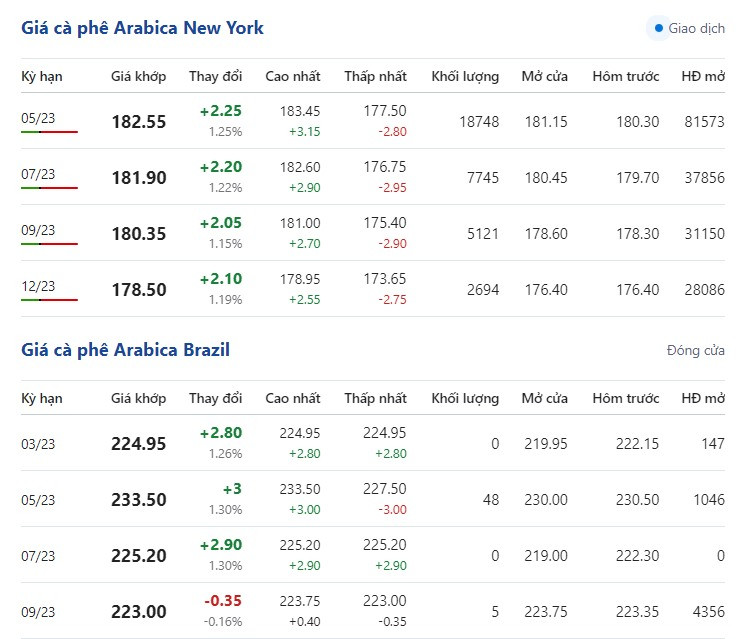The width and height of the screenshot is (746, 639).
Task: Click Cao nhất header in Brazil table
Action: click(293, 398)
